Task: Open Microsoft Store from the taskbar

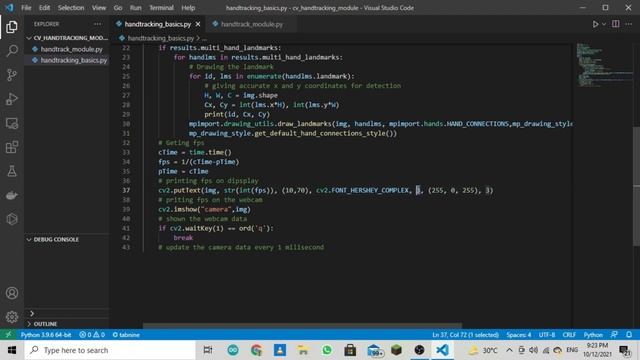Action: 350,350
